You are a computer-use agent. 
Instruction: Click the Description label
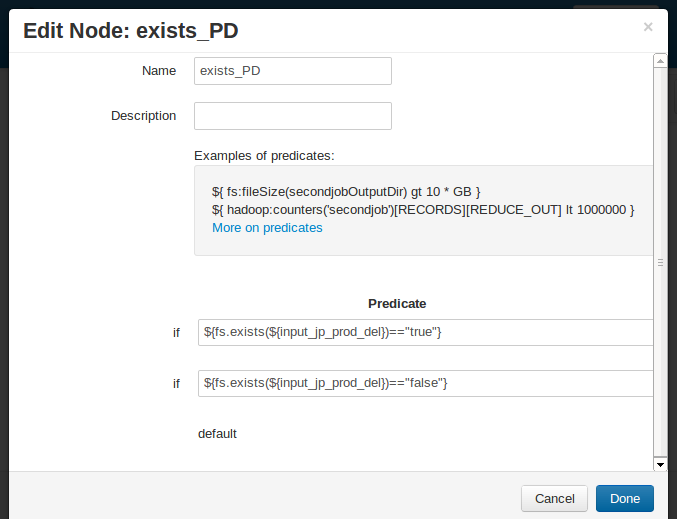143,116
